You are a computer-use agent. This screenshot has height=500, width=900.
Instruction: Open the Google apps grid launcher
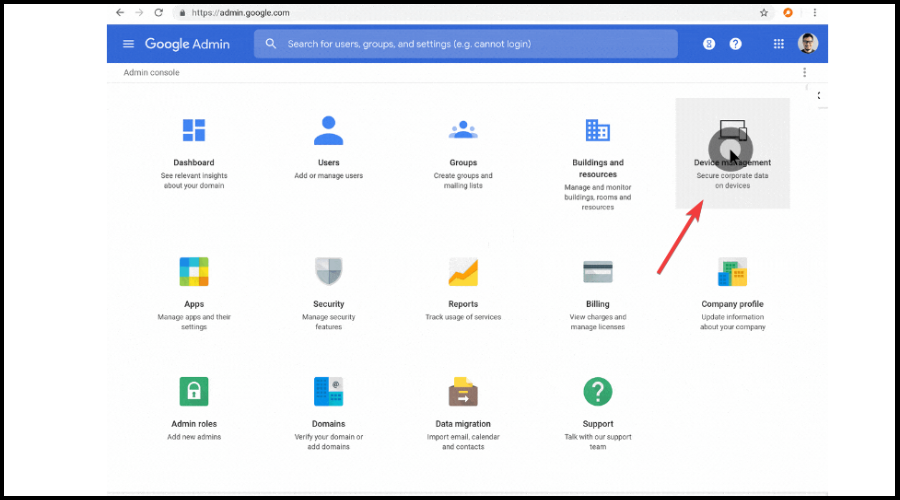tap(778, 44)
